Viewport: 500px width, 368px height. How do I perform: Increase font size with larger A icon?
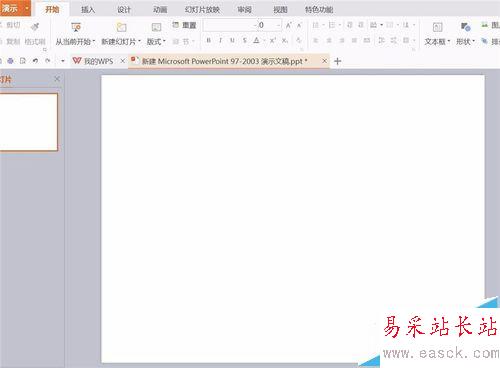(x=289, y=25)
